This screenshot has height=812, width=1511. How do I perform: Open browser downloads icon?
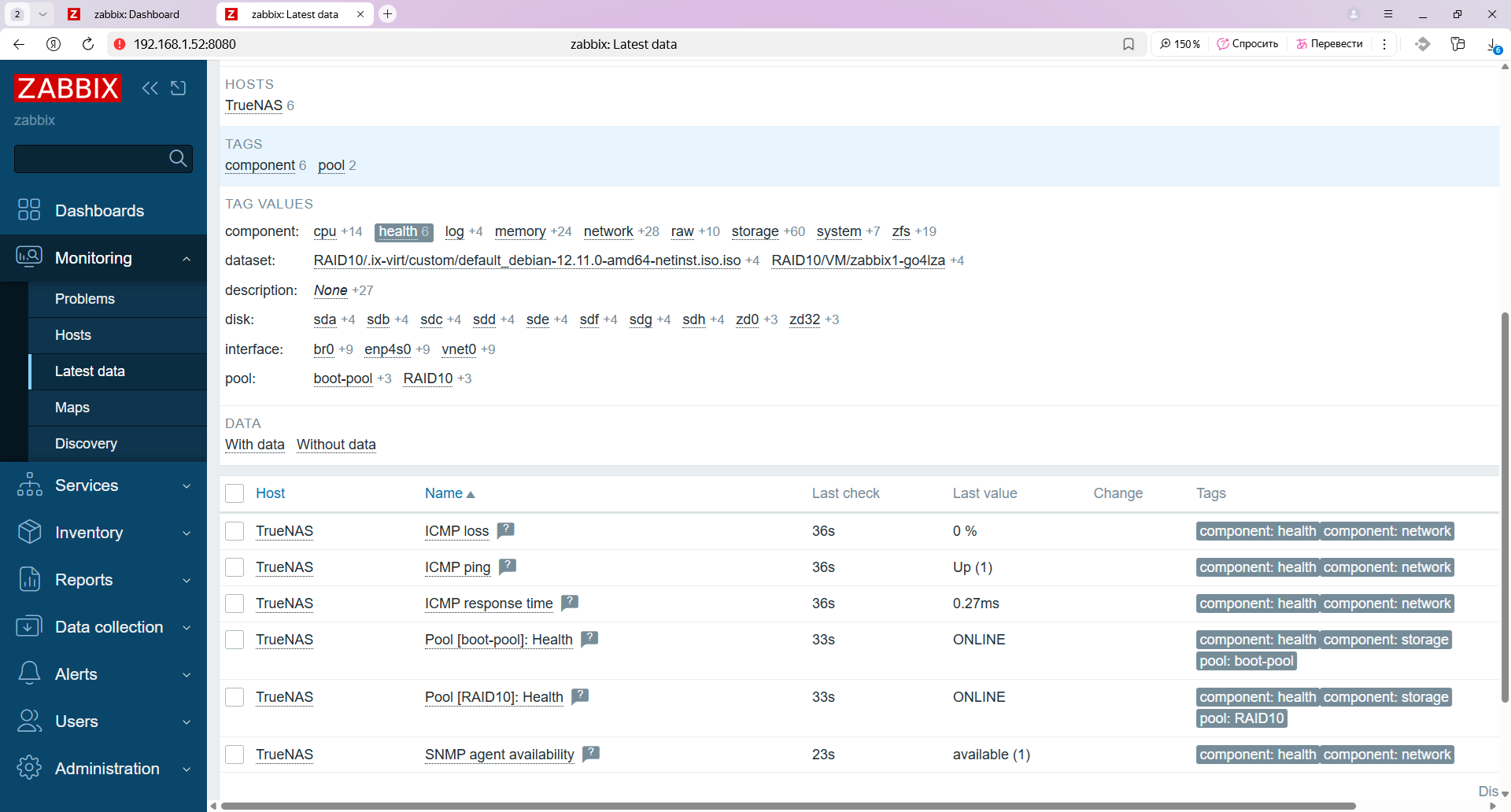[1493, 45]
